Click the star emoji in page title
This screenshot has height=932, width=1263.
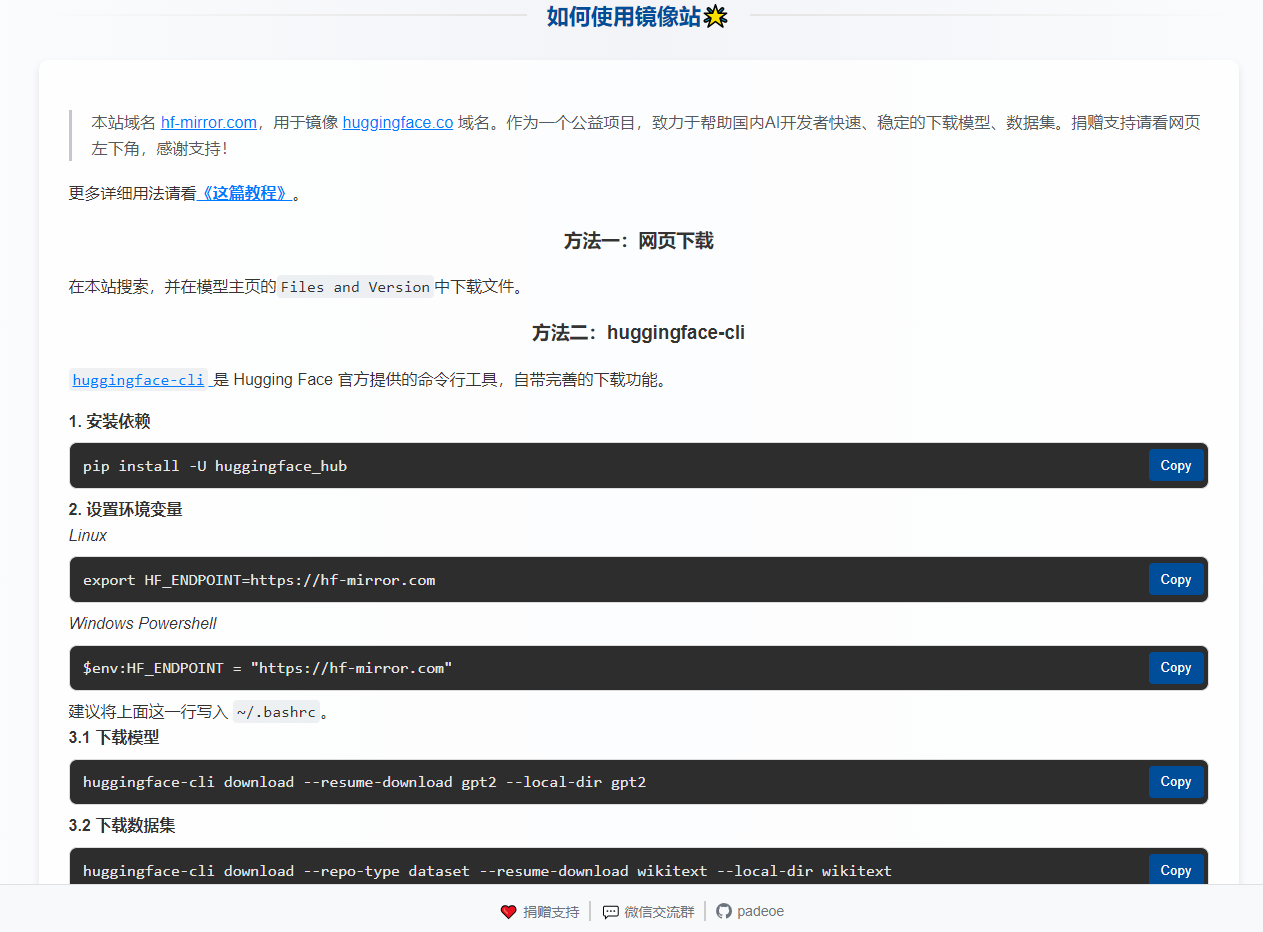[x=715, y=17]
